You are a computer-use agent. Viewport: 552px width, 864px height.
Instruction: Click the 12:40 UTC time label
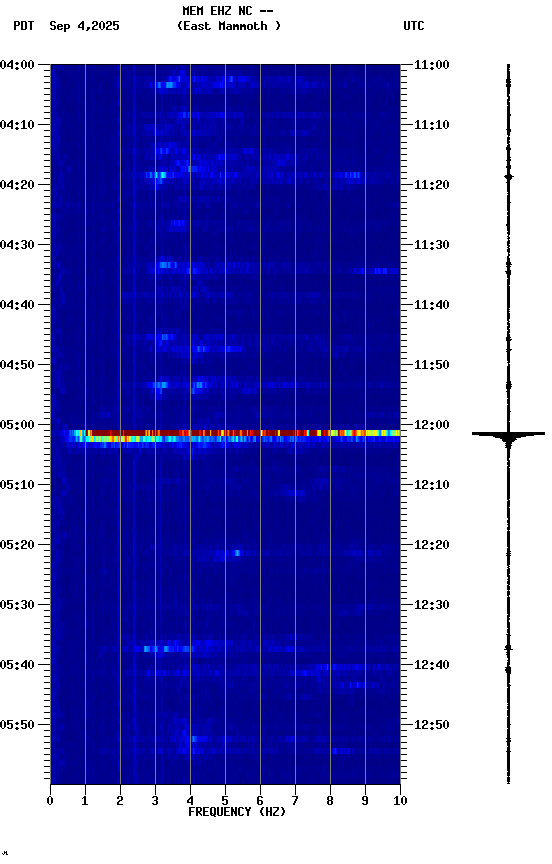432,665
